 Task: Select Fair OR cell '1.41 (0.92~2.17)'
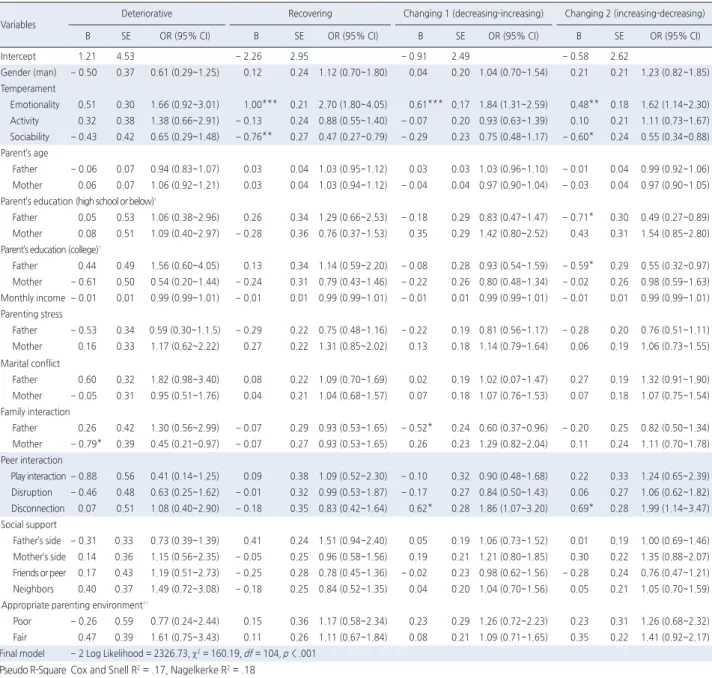[675, 638]
